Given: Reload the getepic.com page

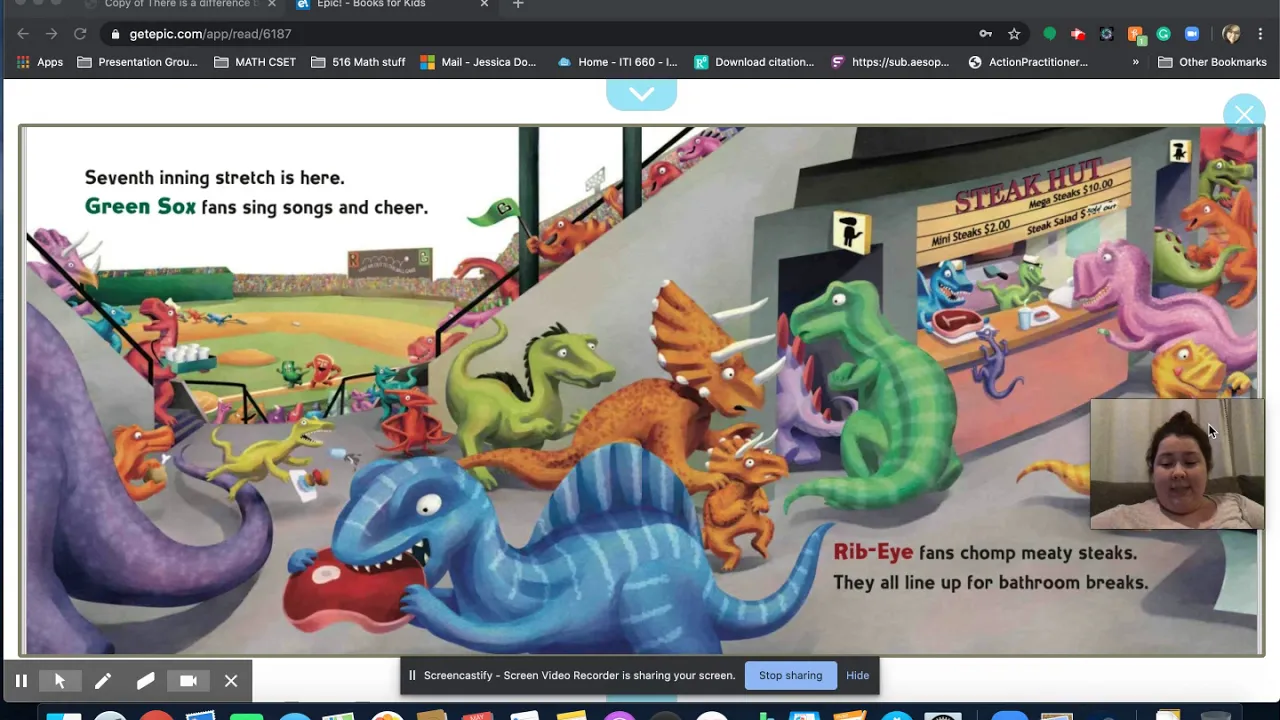Looking at the screenshot, I should [x=80, y=34].
